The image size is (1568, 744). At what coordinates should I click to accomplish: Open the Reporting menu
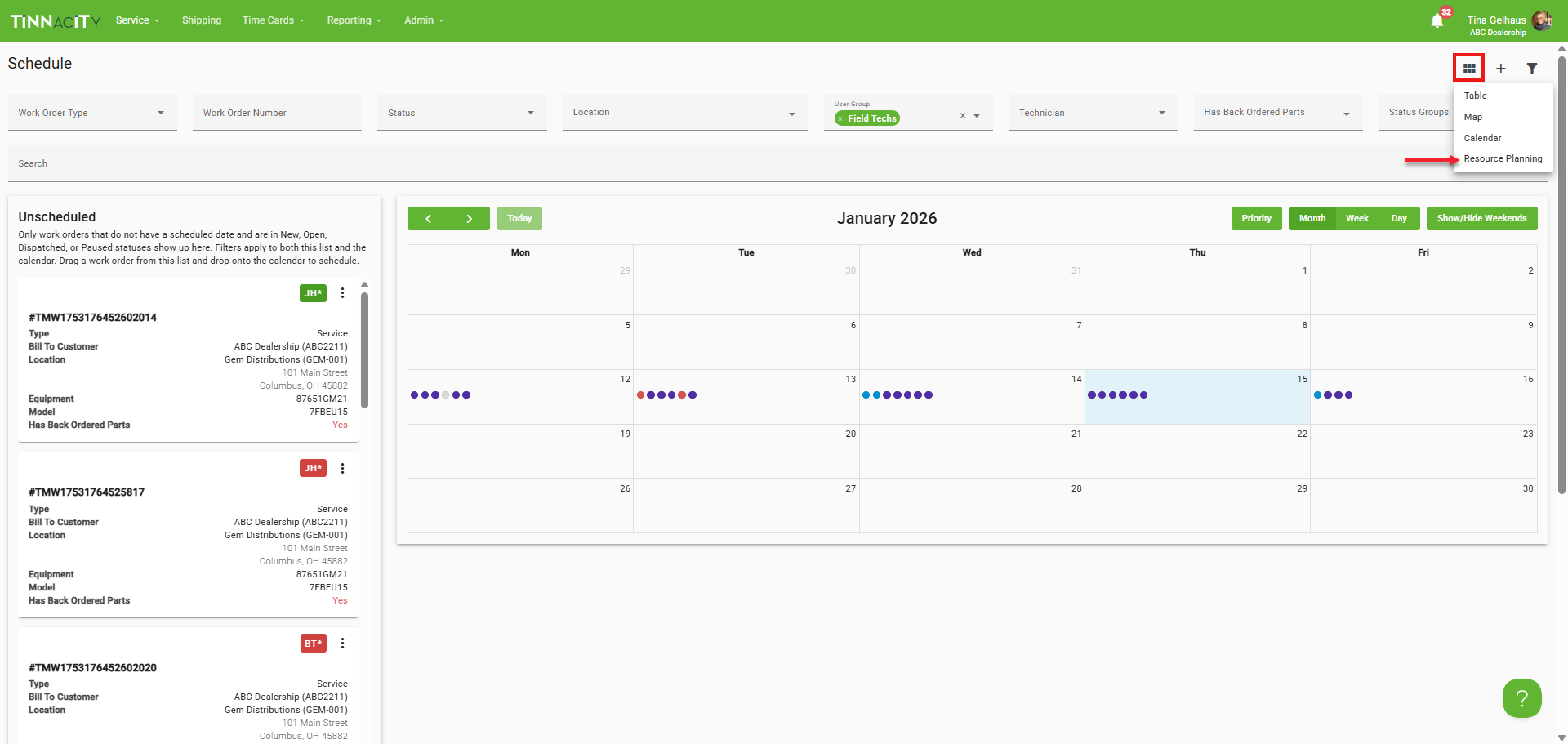pyautogui.click(x=354, y=20)
